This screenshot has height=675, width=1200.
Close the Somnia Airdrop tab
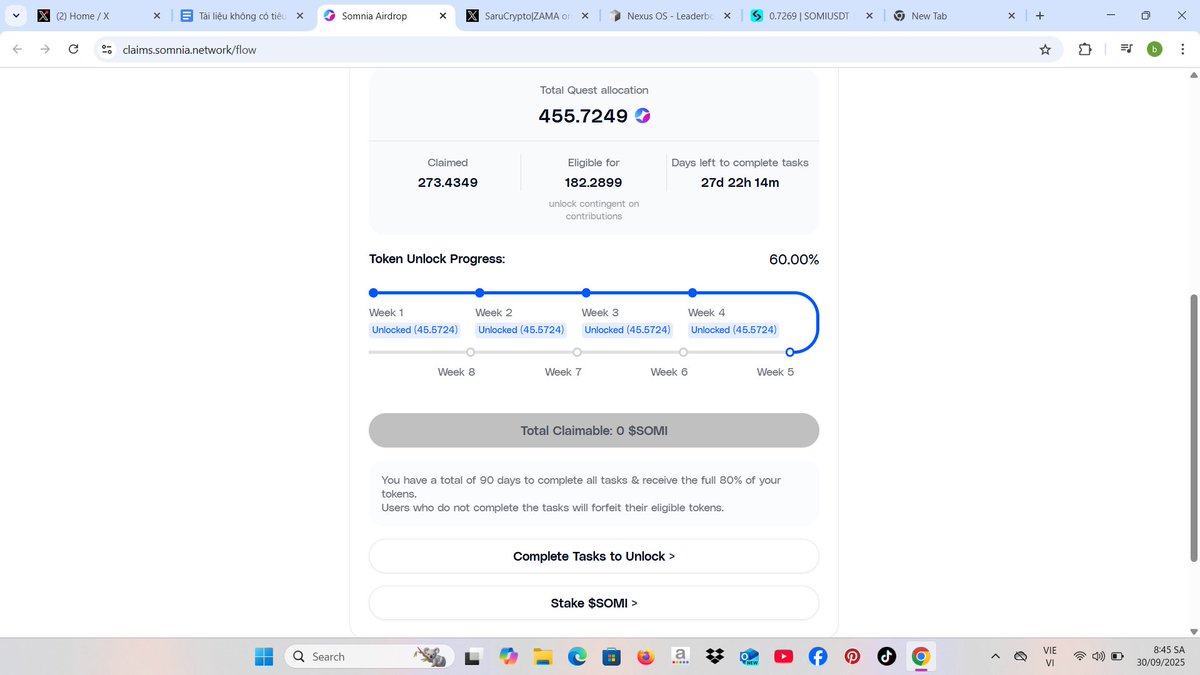click(442, 16)
